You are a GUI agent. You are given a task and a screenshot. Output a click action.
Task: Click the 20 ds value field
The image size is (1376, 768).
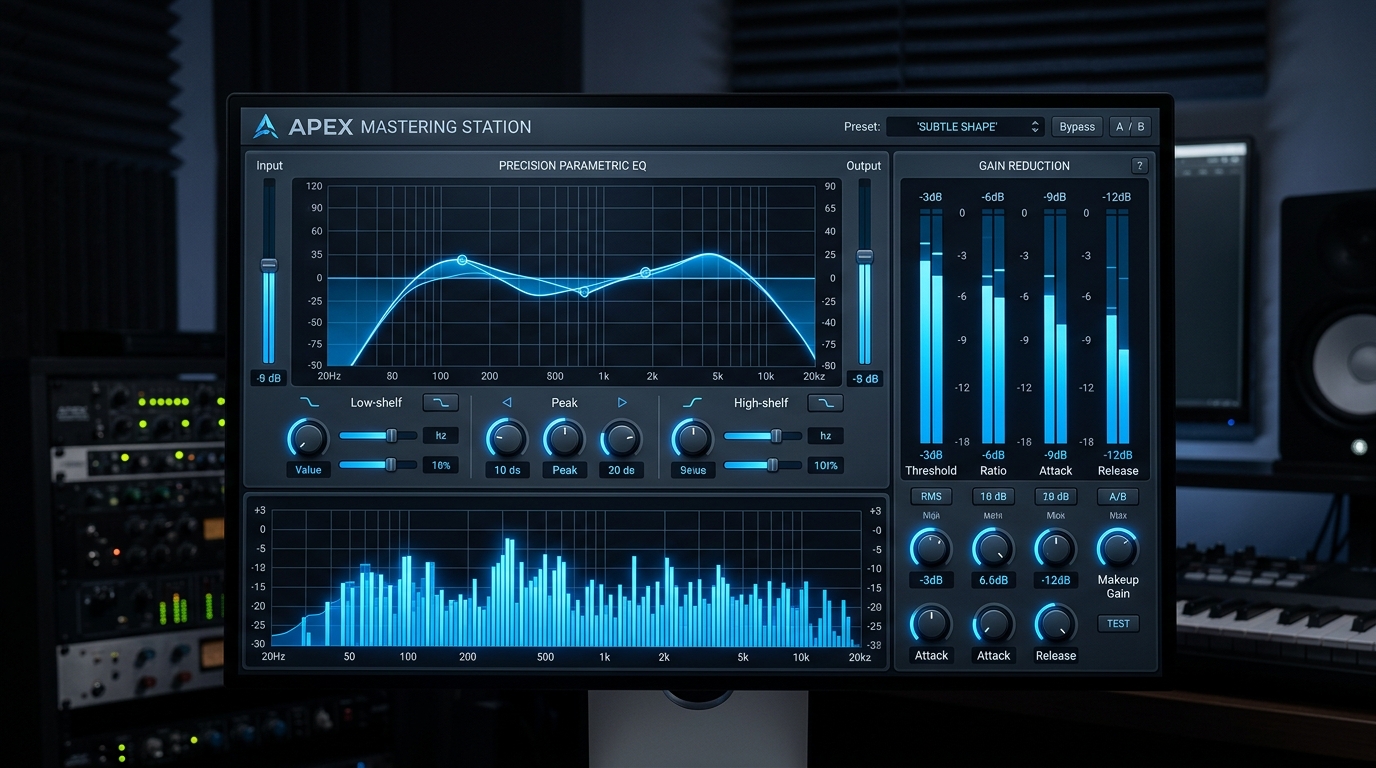point(621,470)
